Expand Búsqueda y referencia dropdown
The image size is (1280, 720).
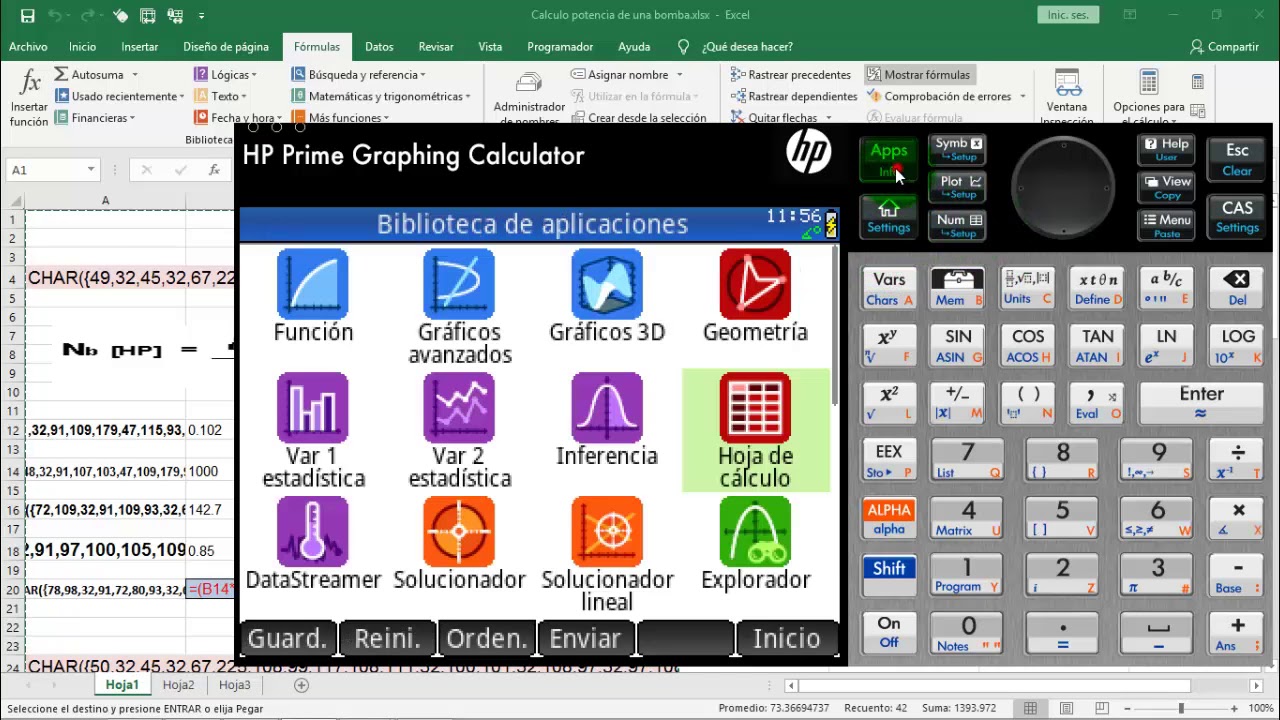coord(423,75)
